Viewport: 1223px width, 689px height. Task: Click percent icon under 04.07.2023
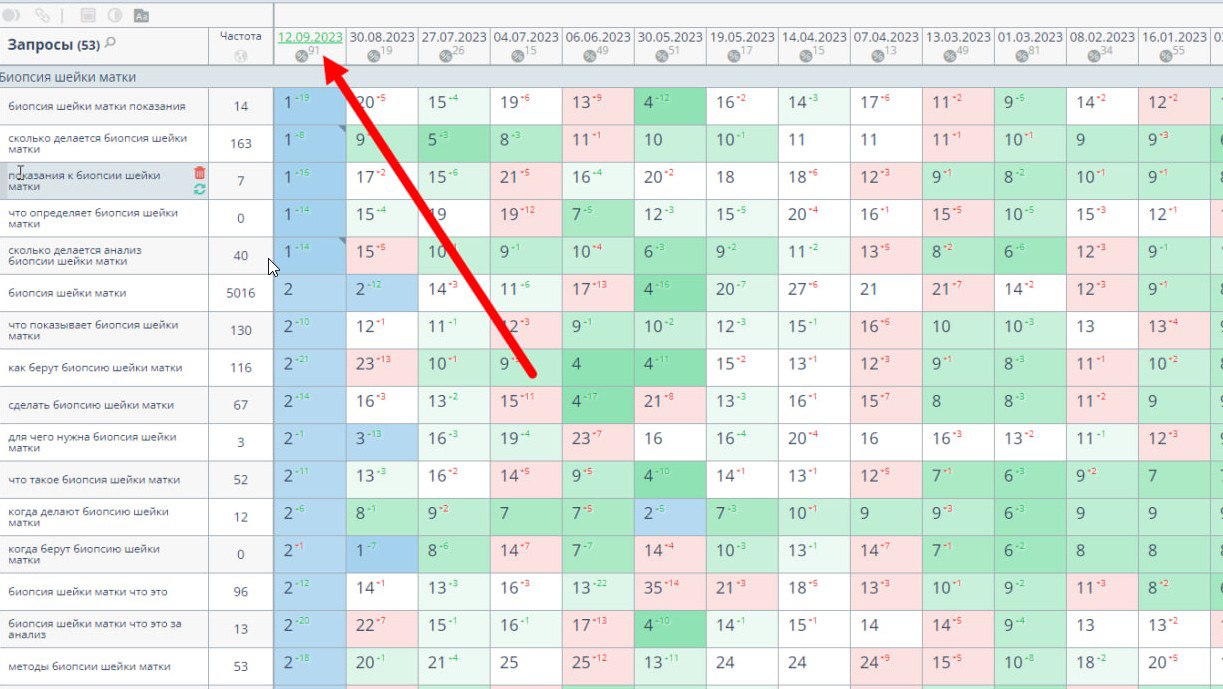tap(518, 56)
